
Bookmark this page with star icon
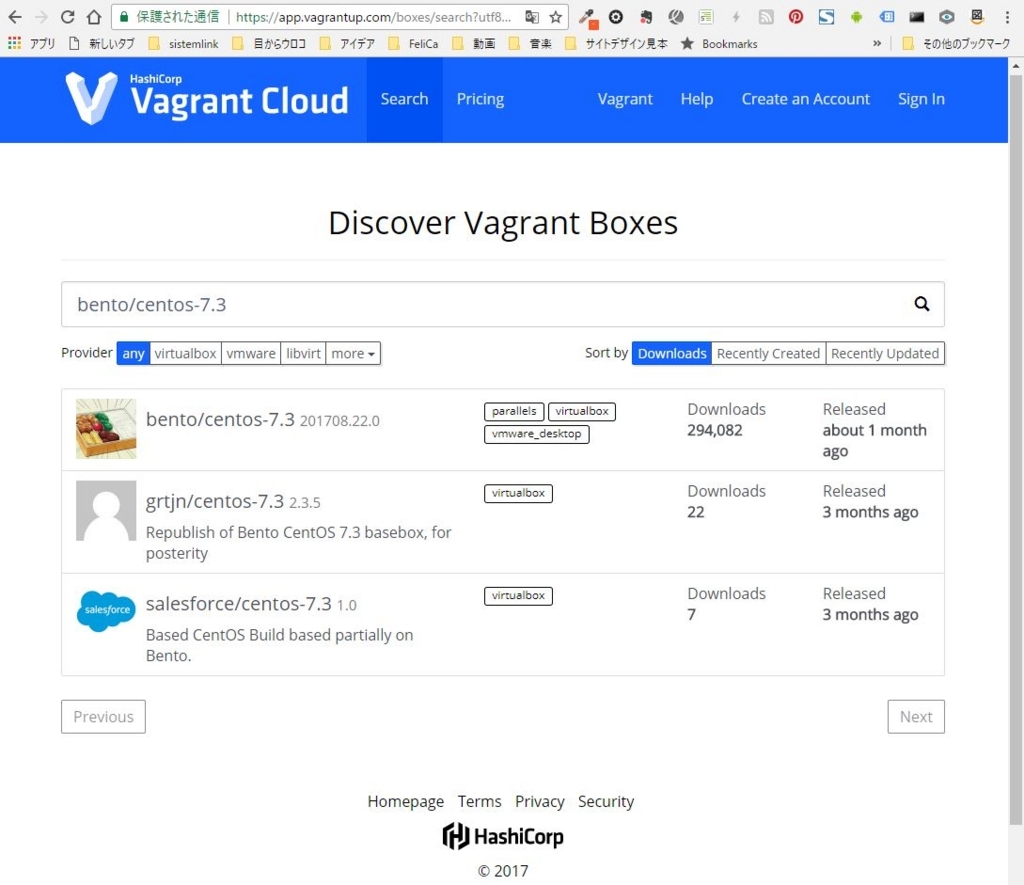tap(556, 17)
